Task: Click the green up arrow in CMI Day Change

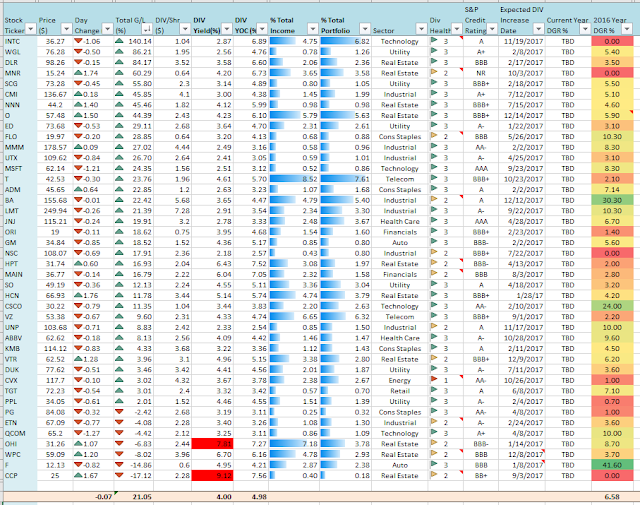Action: [x=78, y=94]
